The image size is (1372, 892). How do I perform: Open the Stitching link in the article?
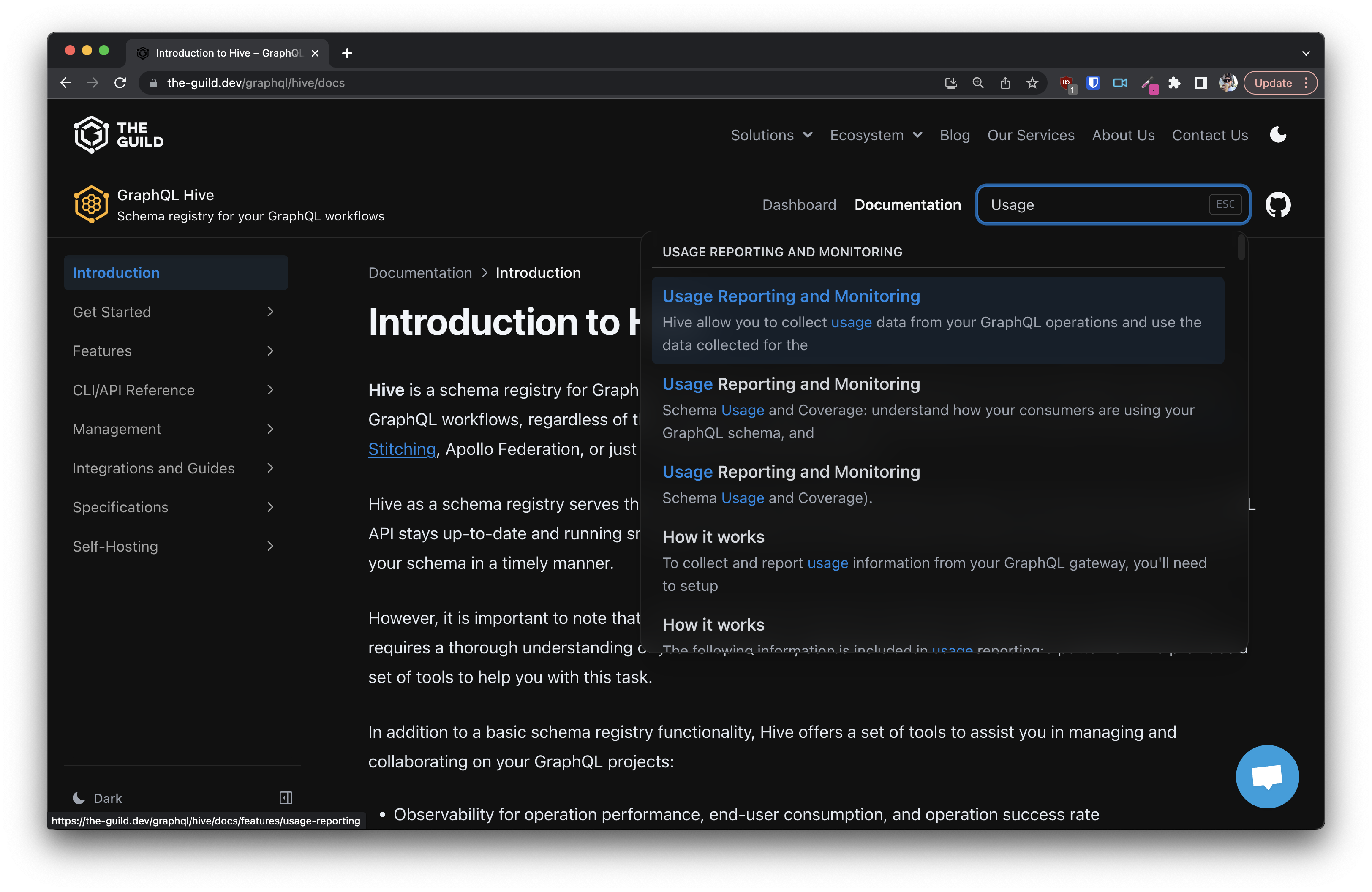coord(402,449)
